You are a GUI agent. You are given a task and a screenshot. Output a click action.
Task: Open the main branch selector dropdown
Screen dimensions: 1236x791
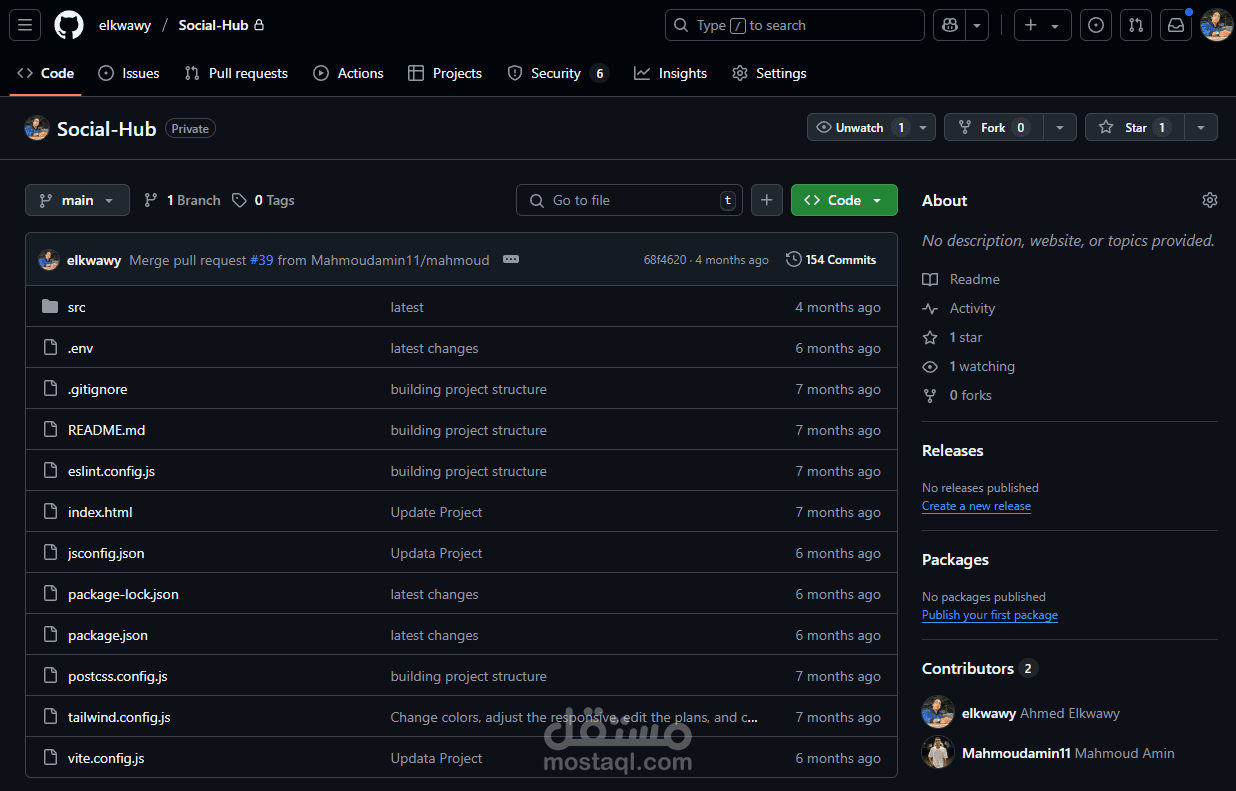77,200
